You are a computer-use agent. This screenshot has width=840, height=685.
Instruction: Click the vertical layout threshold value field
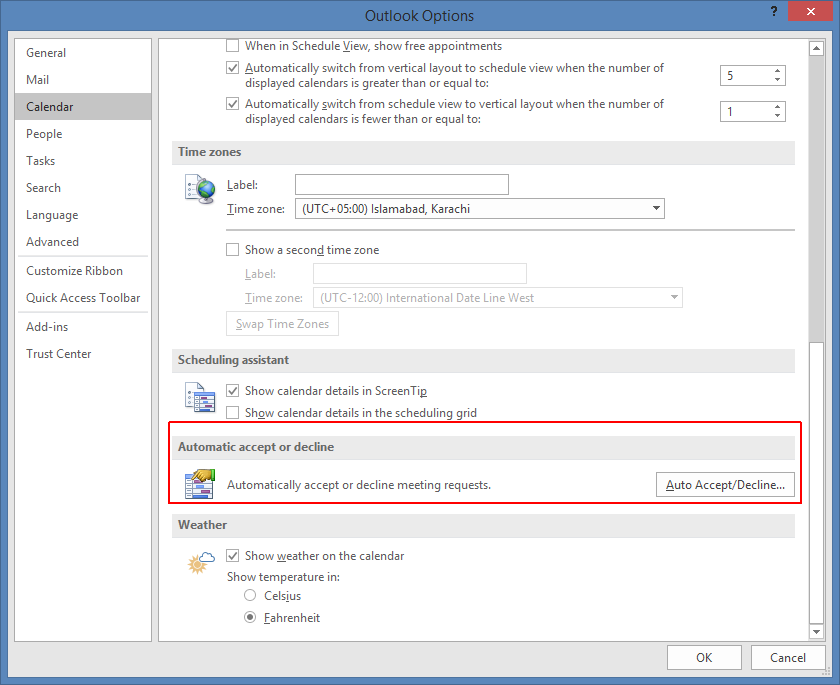pos(746,111)
